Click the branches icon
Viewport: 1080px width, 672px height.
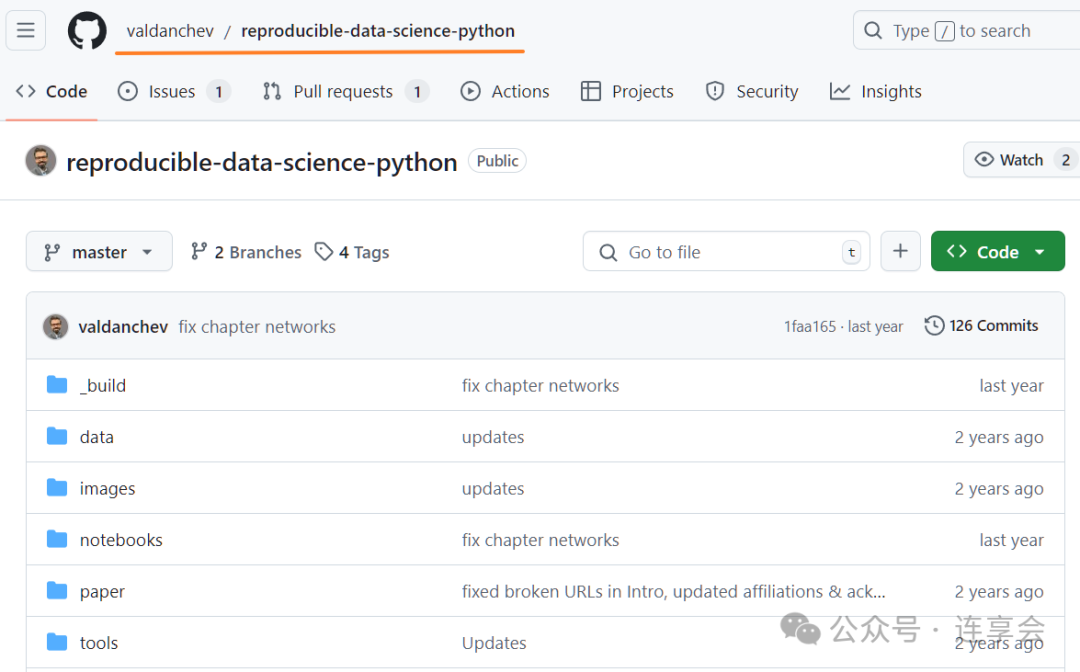coord(200,252)
